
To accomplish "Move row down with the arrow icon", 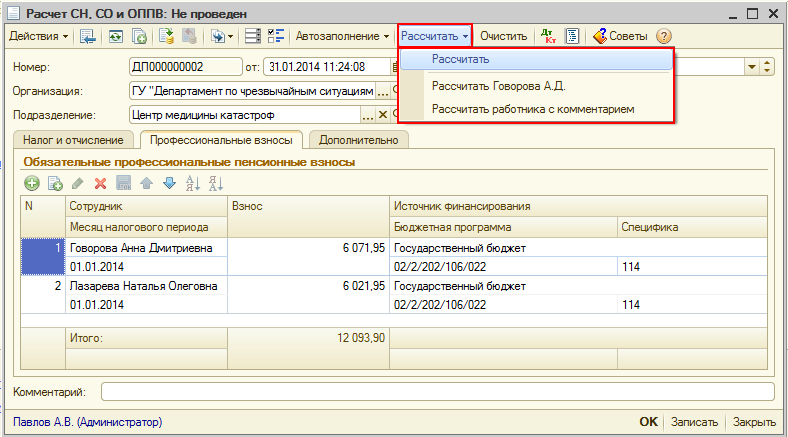I will (169, 183).
